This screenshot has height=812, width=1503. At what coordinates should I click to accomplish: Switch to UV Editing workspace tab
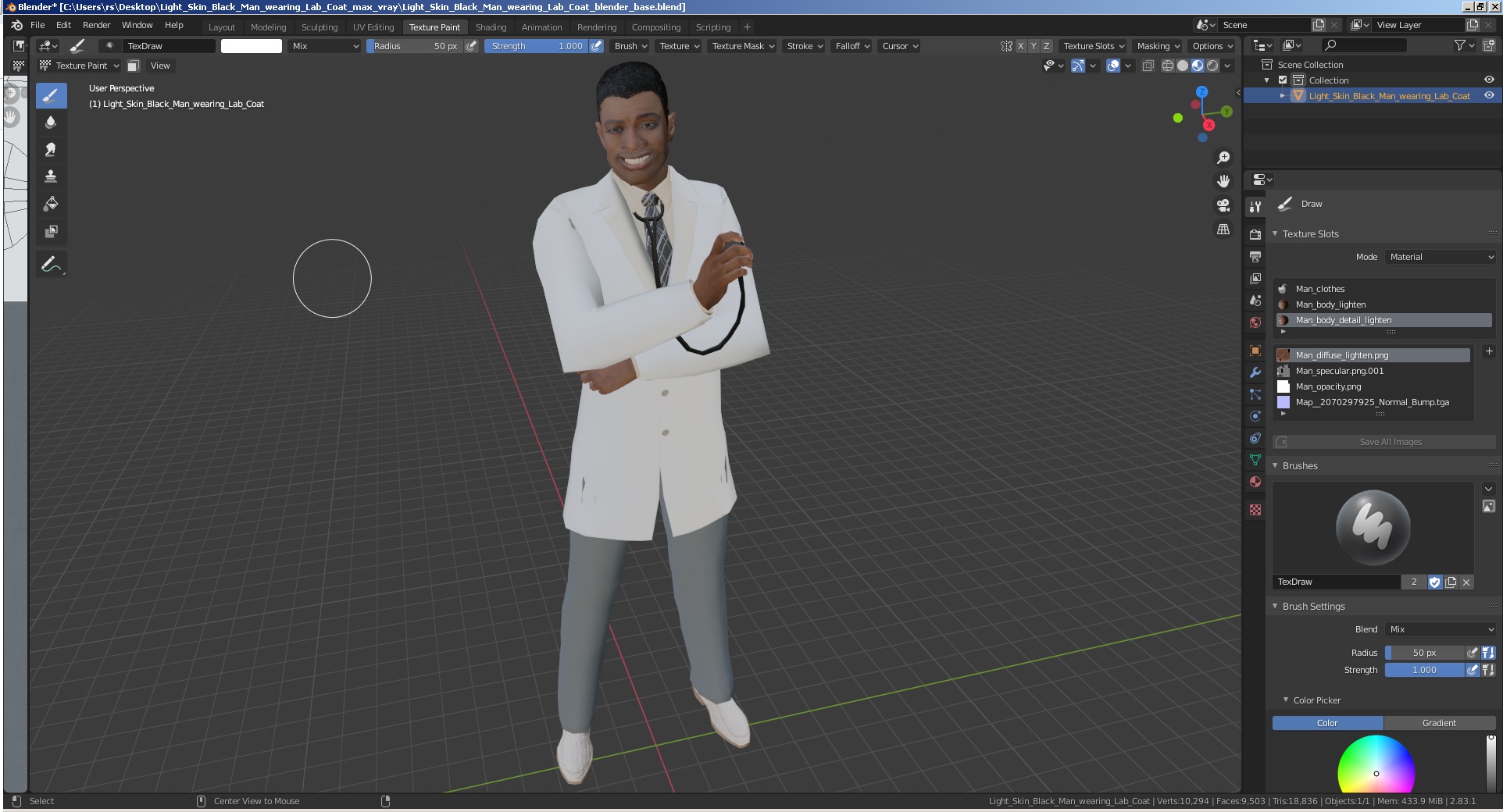click(373, 27)
